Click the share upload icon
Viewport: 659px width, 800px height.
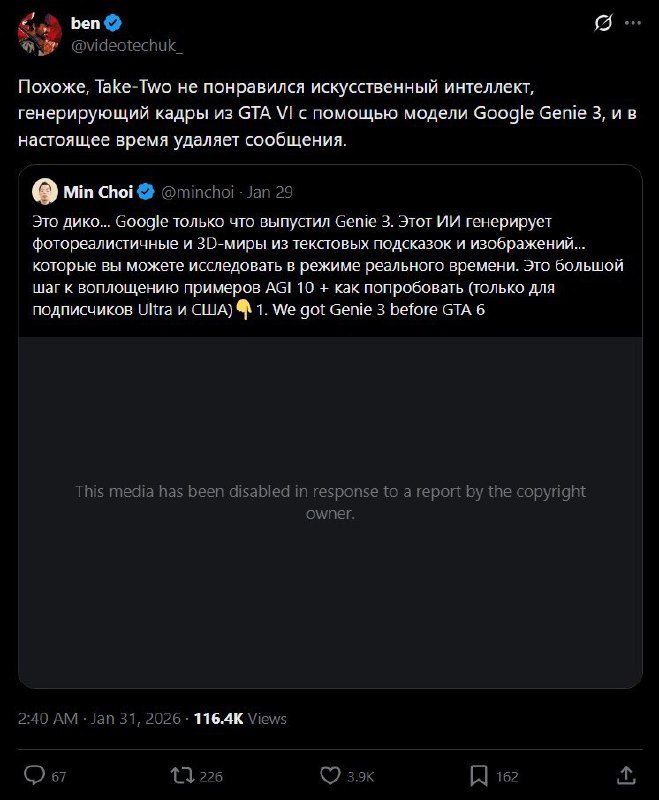[x=626, y=774]
